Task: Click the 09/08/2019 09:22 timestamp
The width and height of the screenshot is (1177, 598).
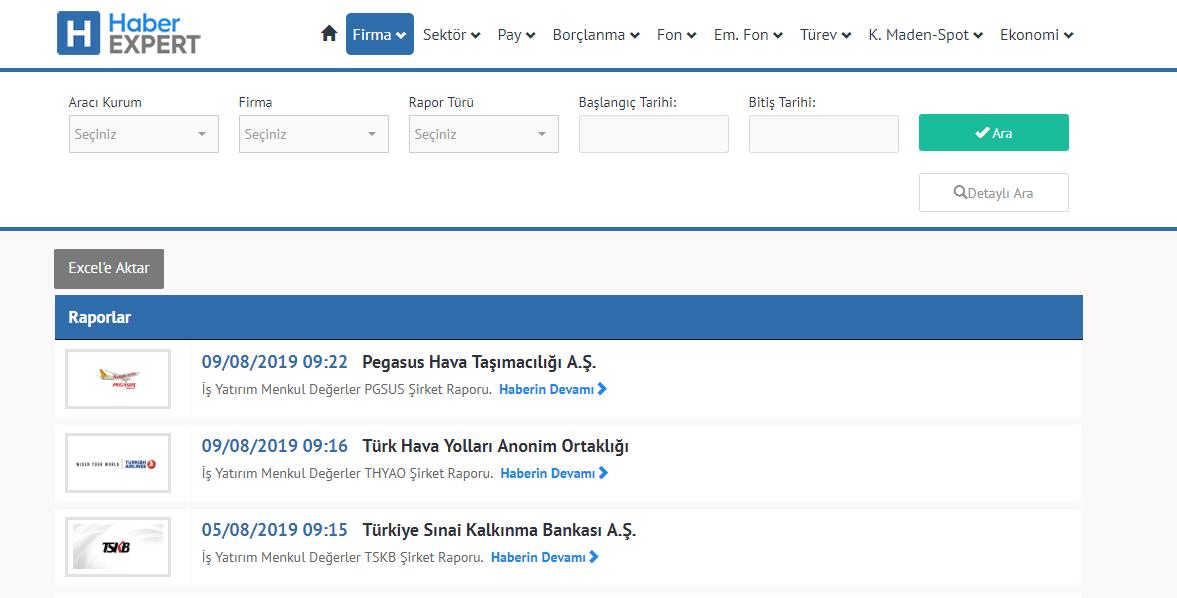Action: pyautogui.click(x=275, y=362)
